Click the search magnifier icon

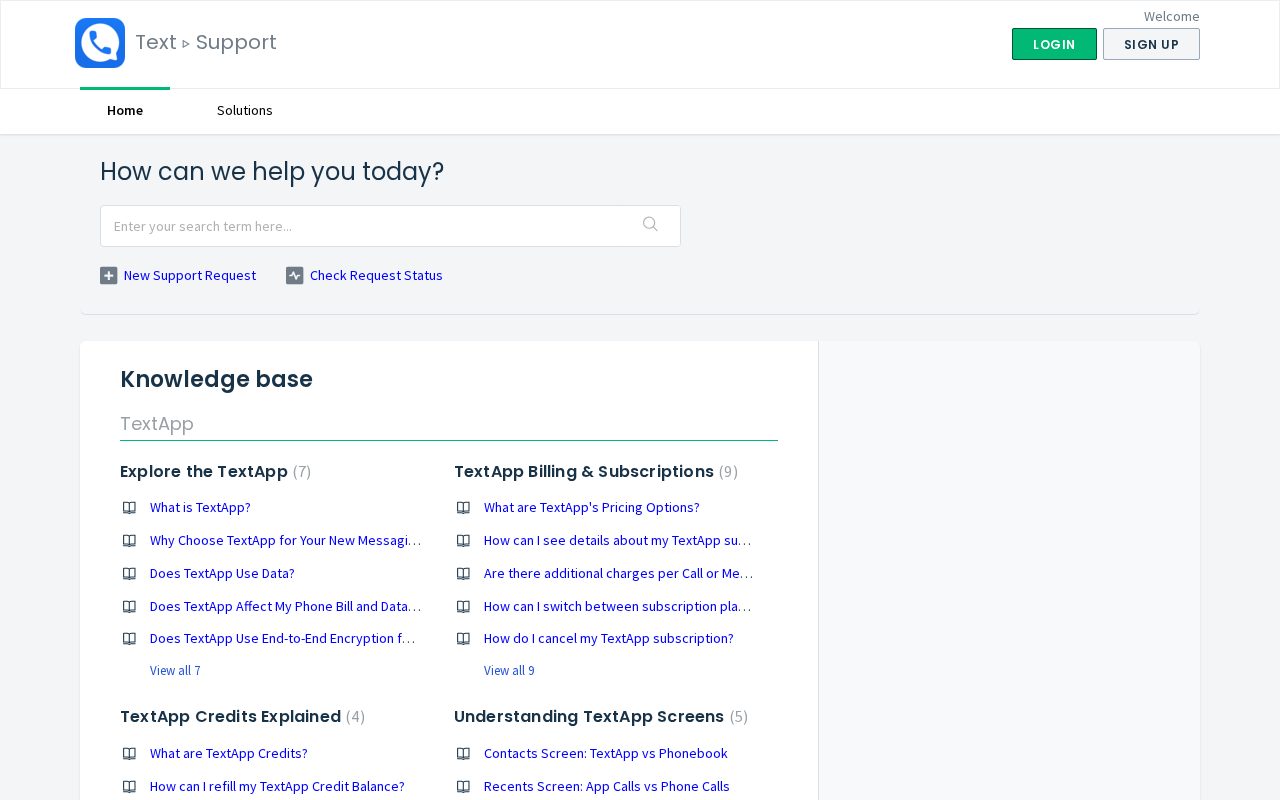pyautogui.click(x=650, y=225)
